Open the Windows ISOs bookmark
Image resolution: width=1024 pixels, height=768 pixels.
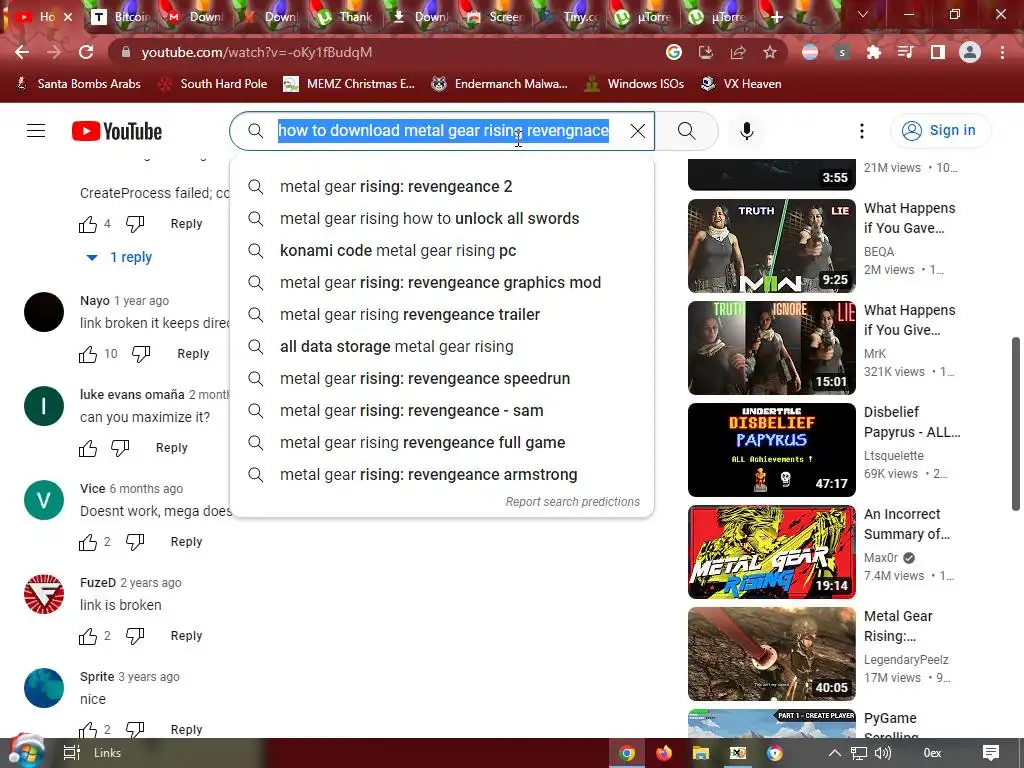tap(634, 84)
